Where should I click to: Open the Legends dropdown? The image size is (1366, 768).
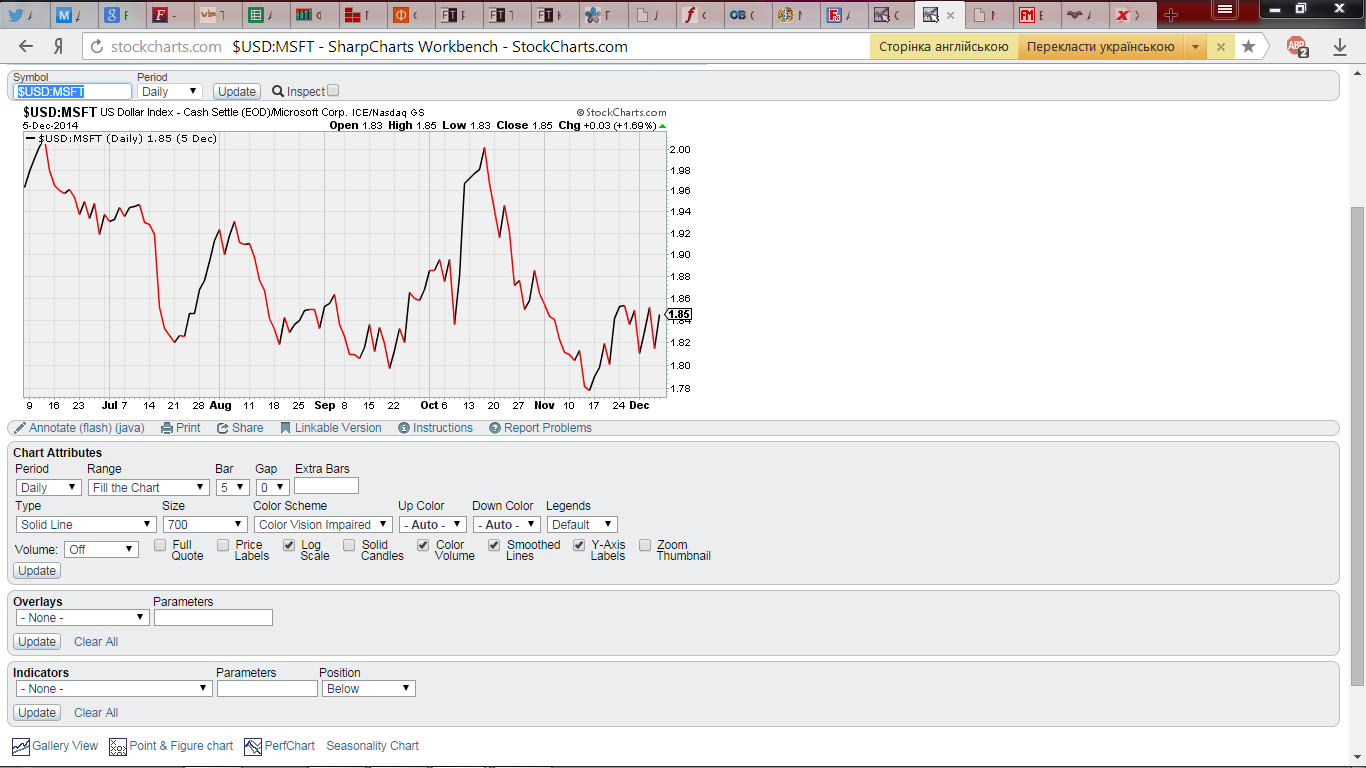click(582, 525)
